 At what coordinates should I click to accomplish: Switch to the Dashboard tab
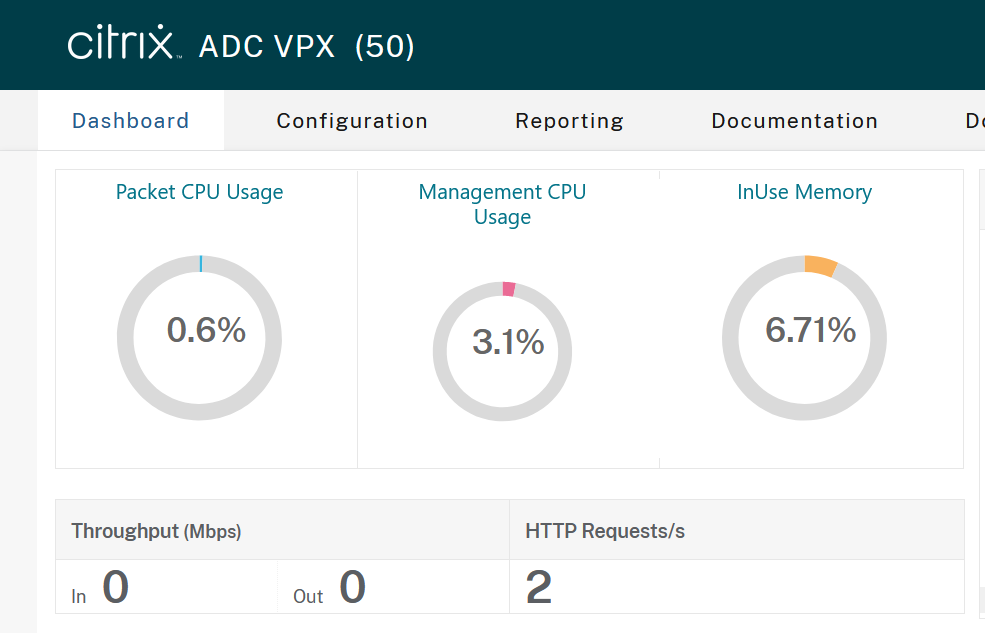[x=131, y=121]
